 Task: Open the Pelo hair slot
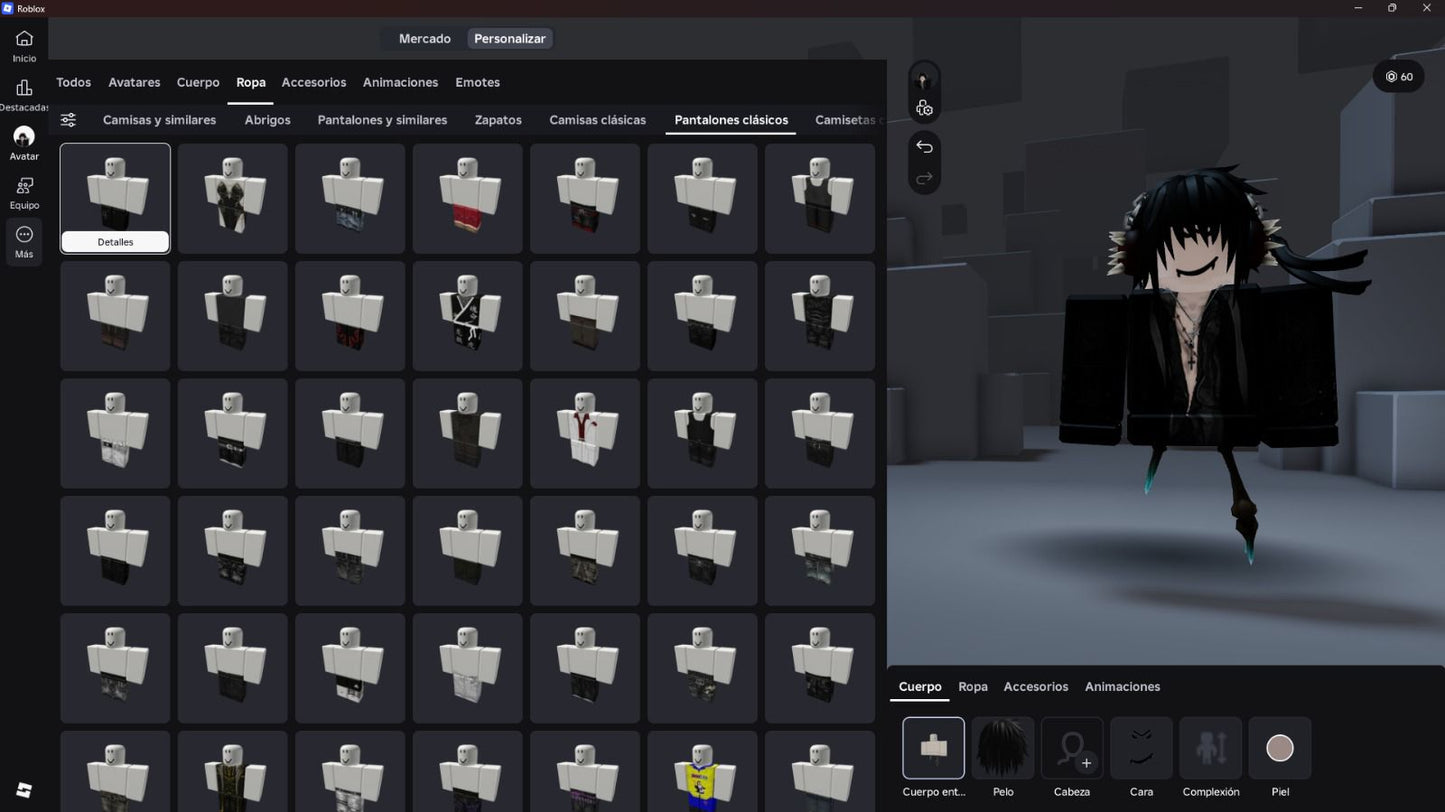[x=1003, y=748]
